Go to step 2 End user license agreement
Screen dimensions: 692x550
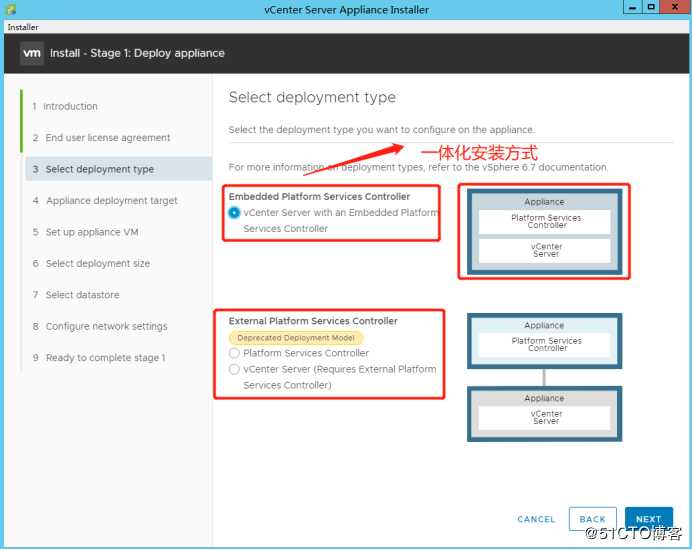point(101,138)
